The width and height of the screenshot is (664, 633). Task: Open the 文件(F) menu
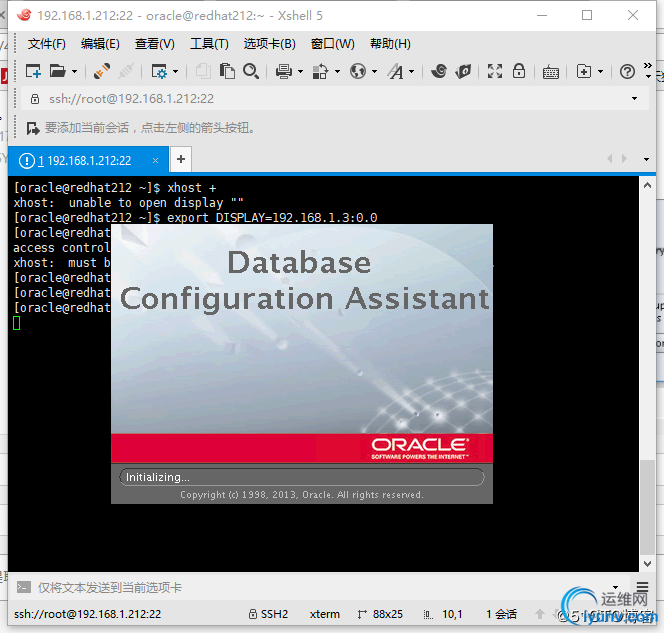(47, 44)
